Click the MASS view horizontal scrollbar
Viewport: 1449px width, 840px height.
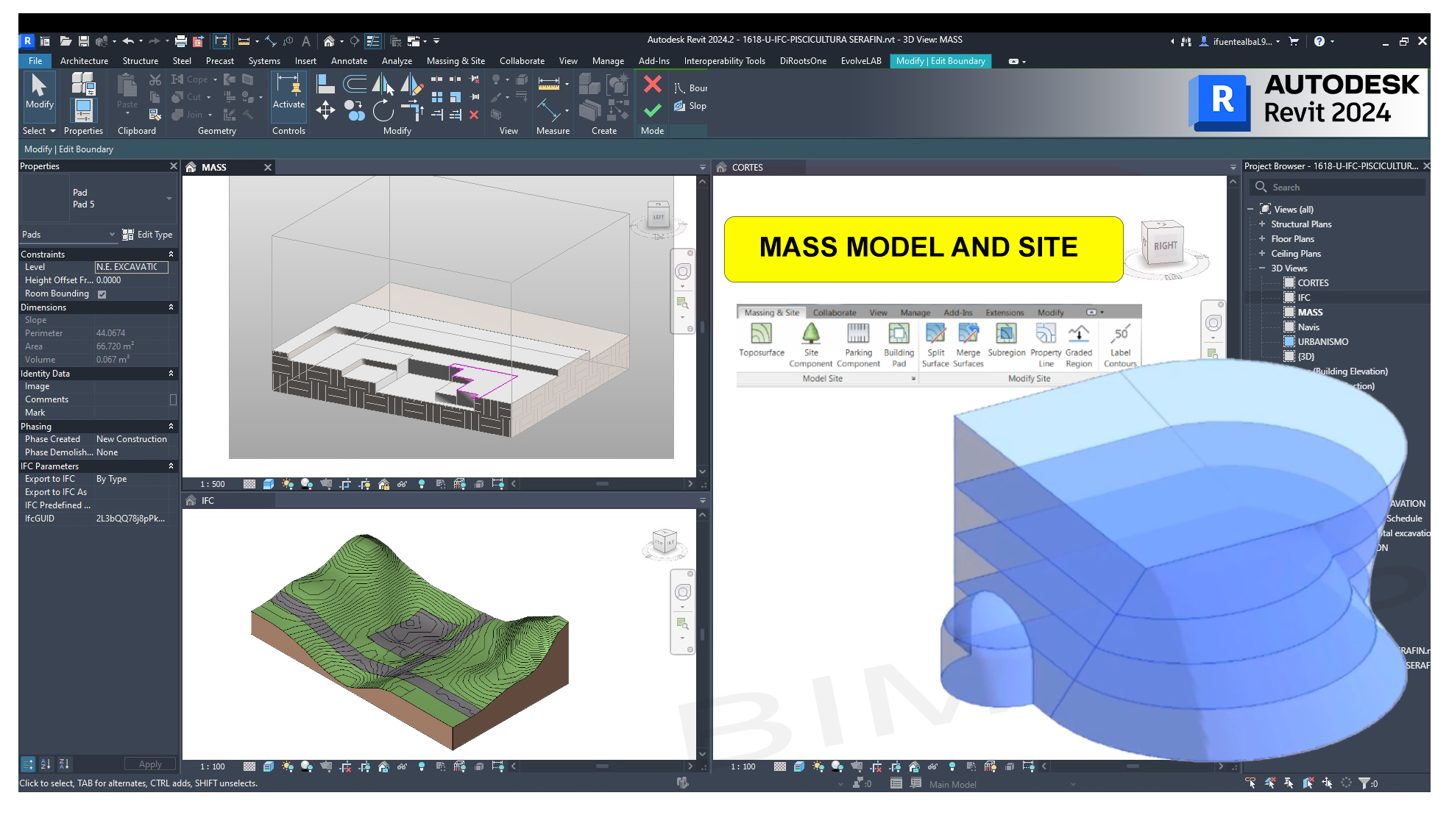pos(602,484)
